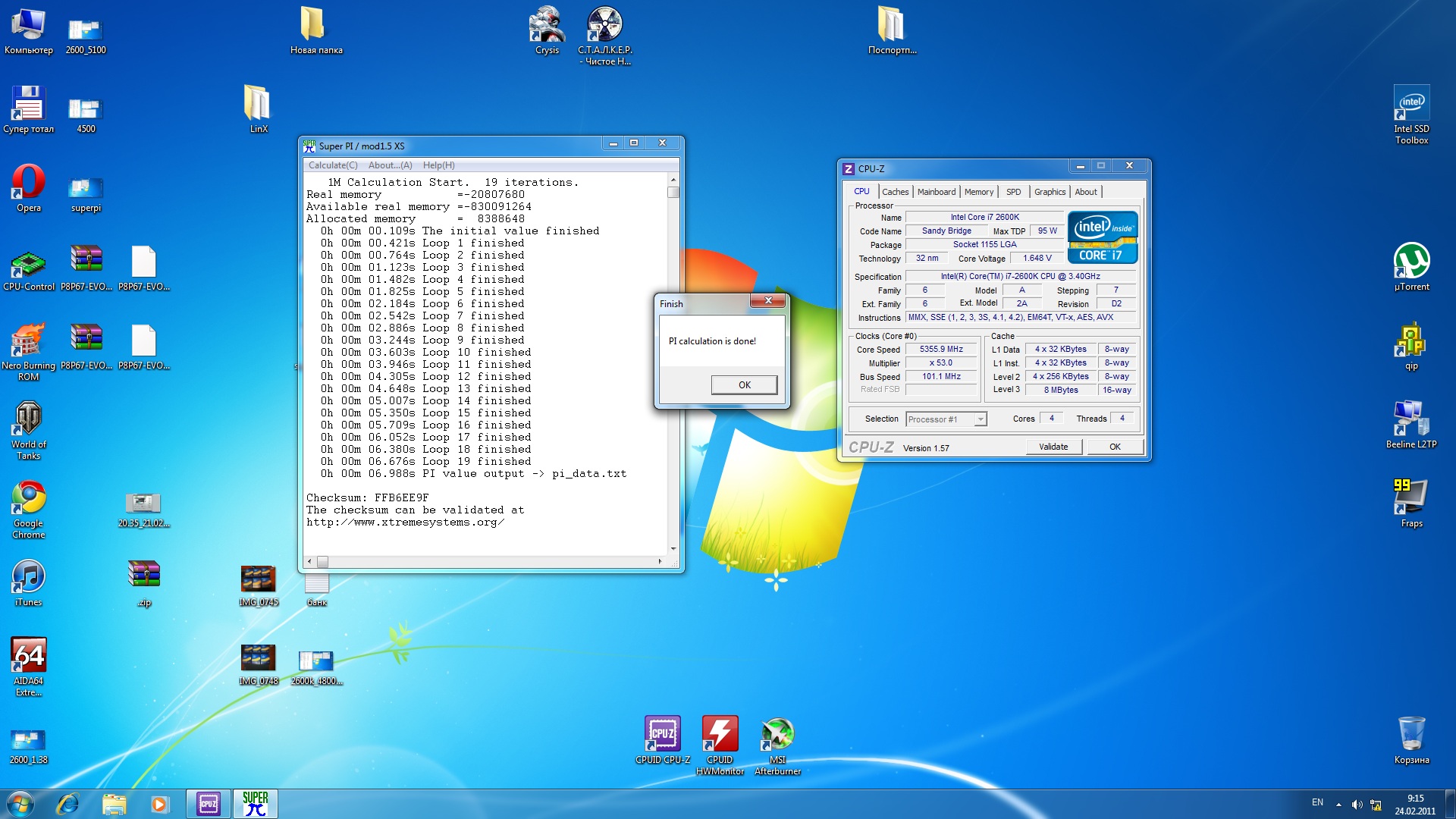Open Internet Explorer from the taskbar
Image resolution: width=1456 pixels, height=819 pixels.
68,804
